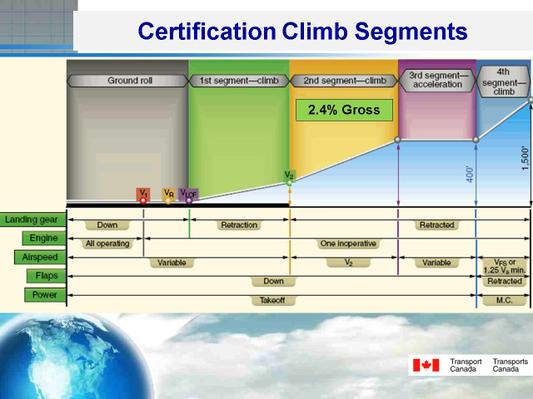Click the 2.4% Gross green box
The height and width of the screenshot is (399, 533).
click(344, 110)
